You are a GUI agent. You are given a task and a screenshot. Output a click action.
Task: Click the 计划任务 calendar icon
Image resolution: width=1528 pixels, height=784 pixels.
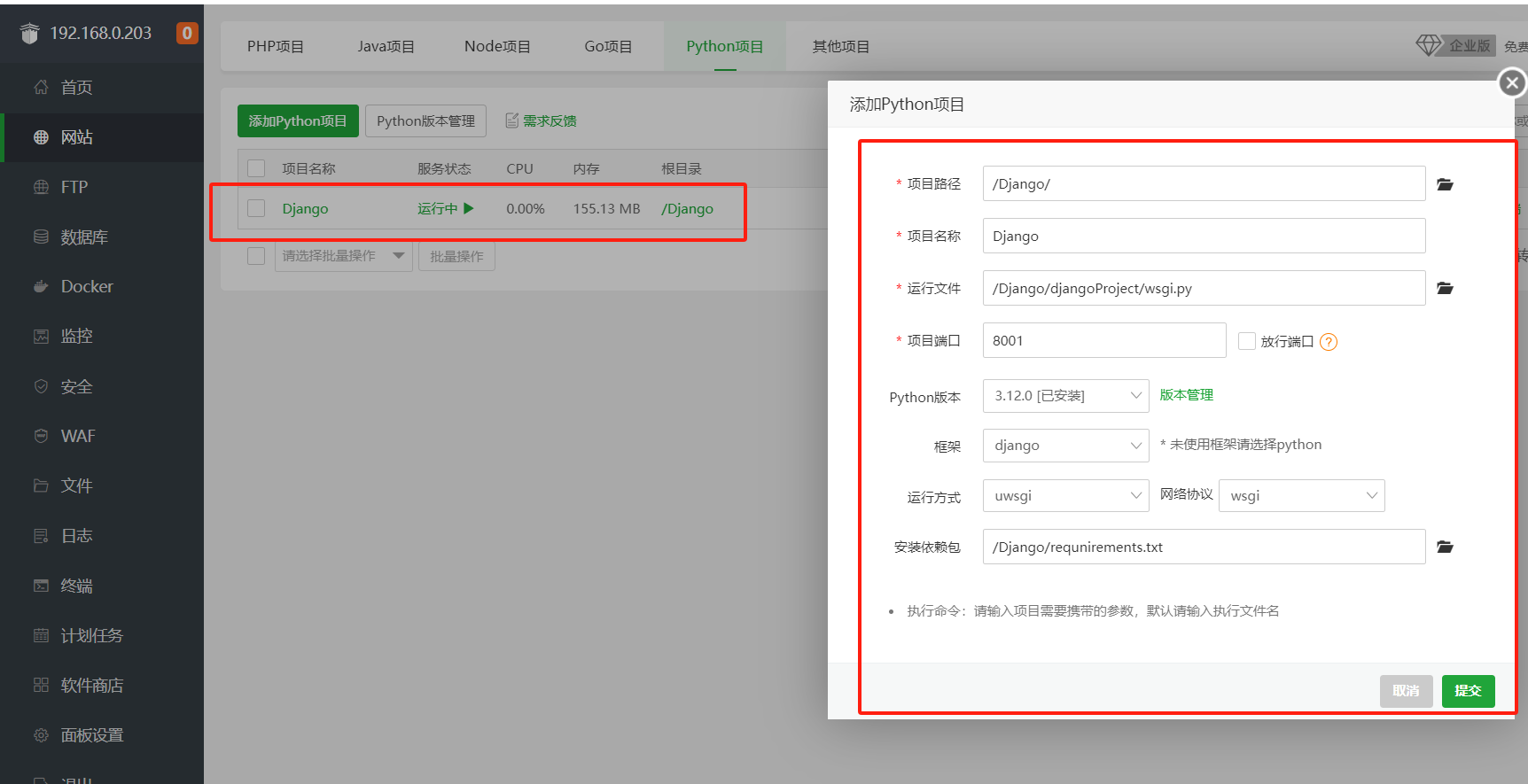[41, 635]
